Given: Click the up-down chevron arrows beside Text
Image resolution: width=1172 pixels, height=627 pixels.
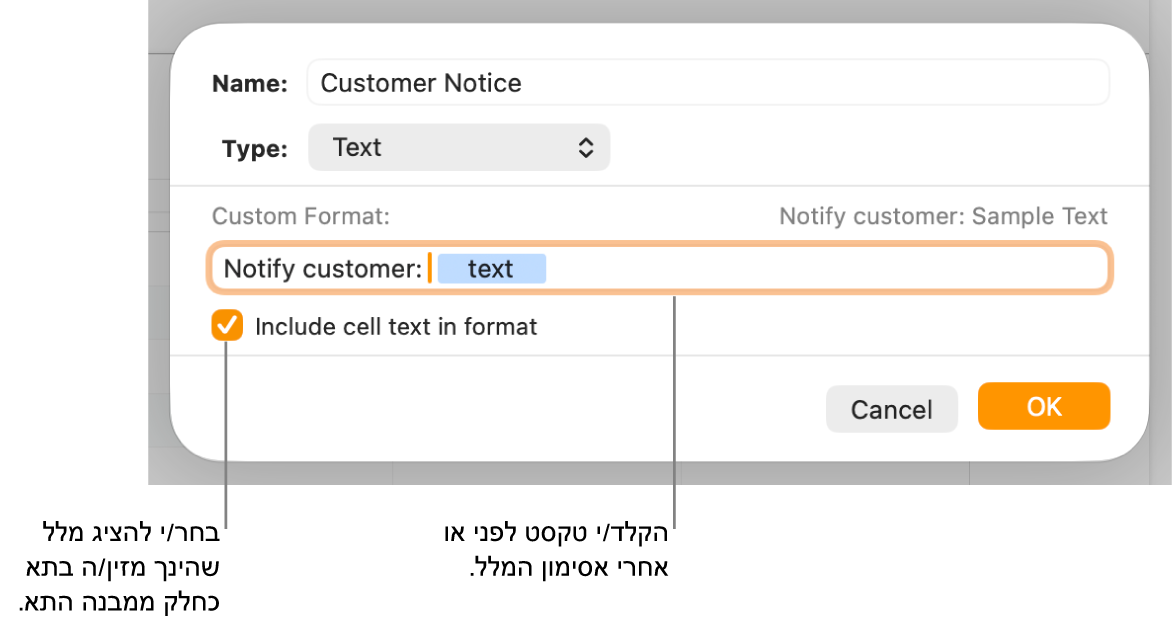Looking at the screenshot, I should pos(586,148).
